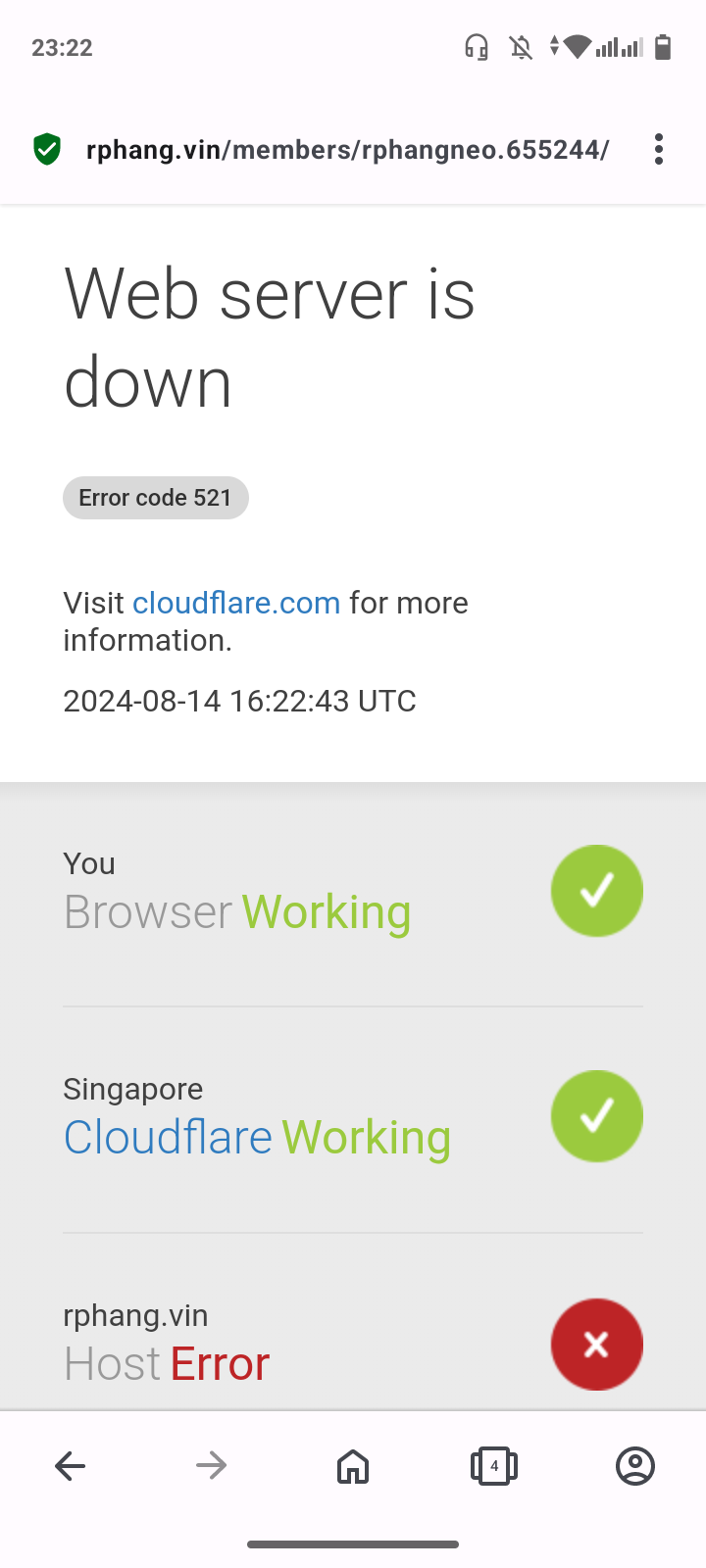Tap the headphones icon in status bar
The height and width of the screenshot is (1568, 706).
(477, 47)
